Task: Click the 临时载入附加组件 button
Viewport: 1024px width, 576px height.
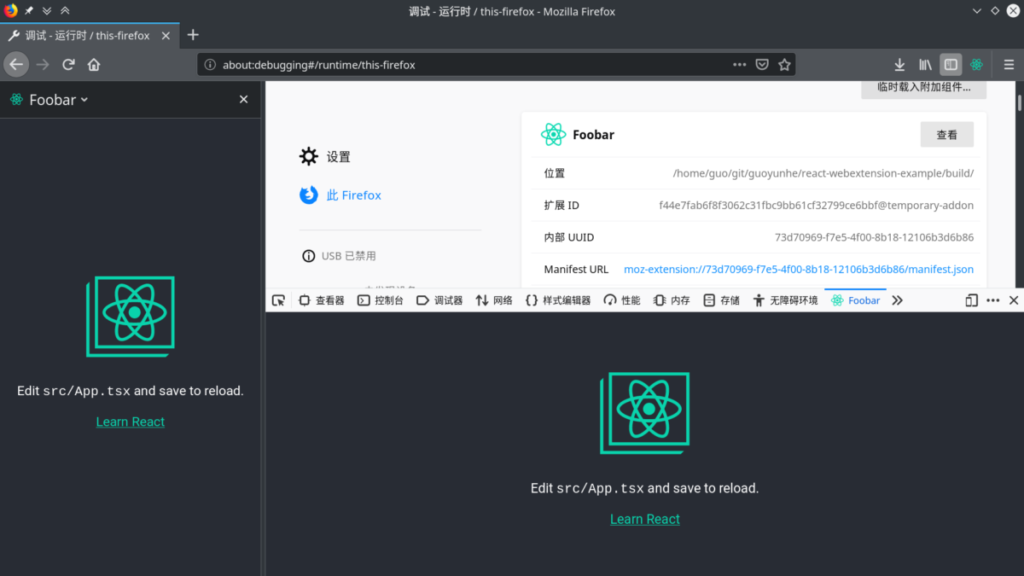Action: point(923,88)
